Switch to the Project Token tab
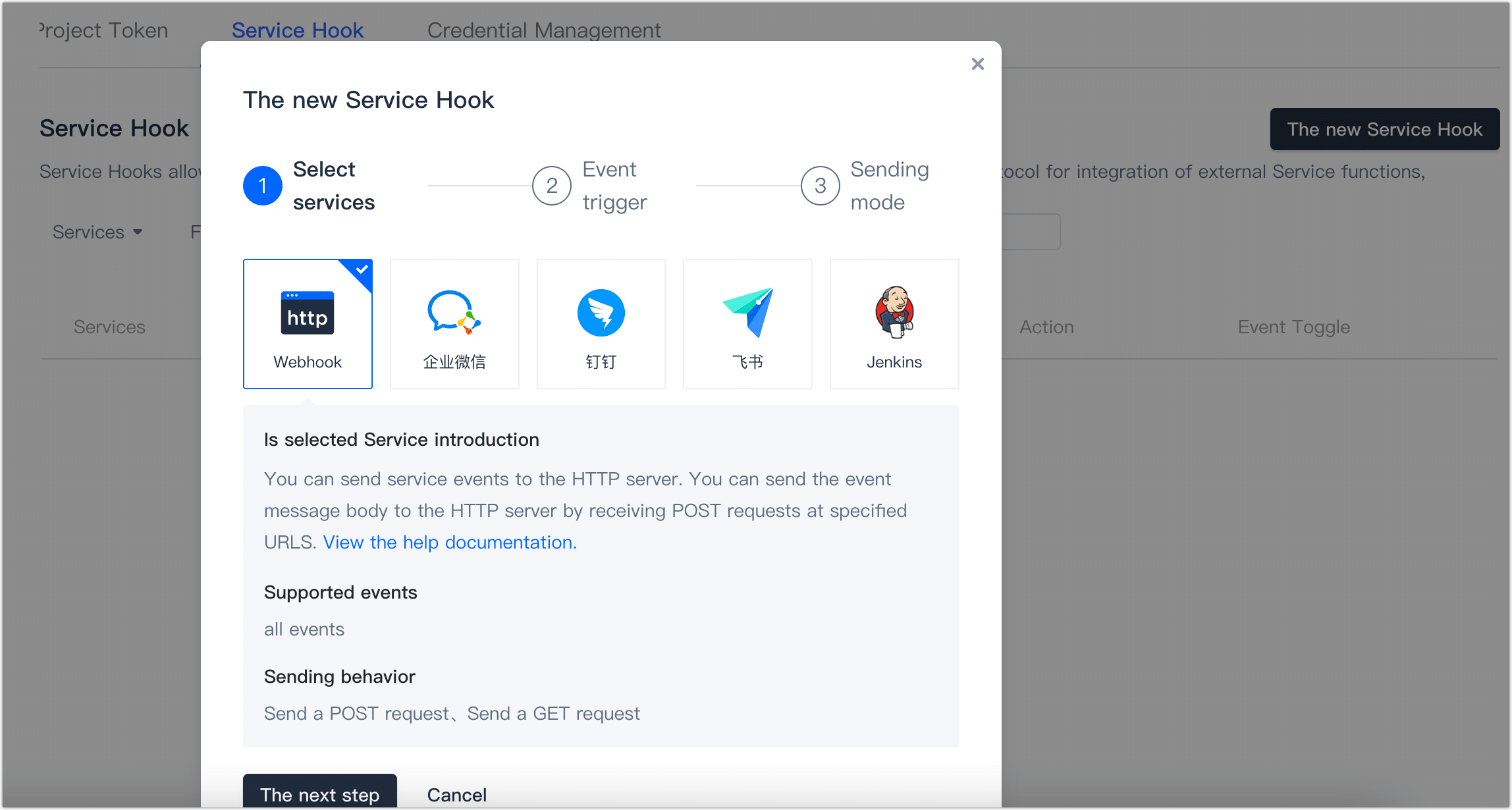Image resolution: width=1512 pixels, height=810 pixels. (x=102, y=30)
